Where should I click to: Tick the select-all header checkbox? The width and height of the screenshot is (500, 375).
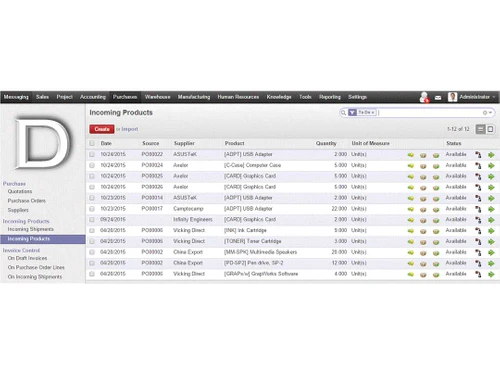coord(92,143)
